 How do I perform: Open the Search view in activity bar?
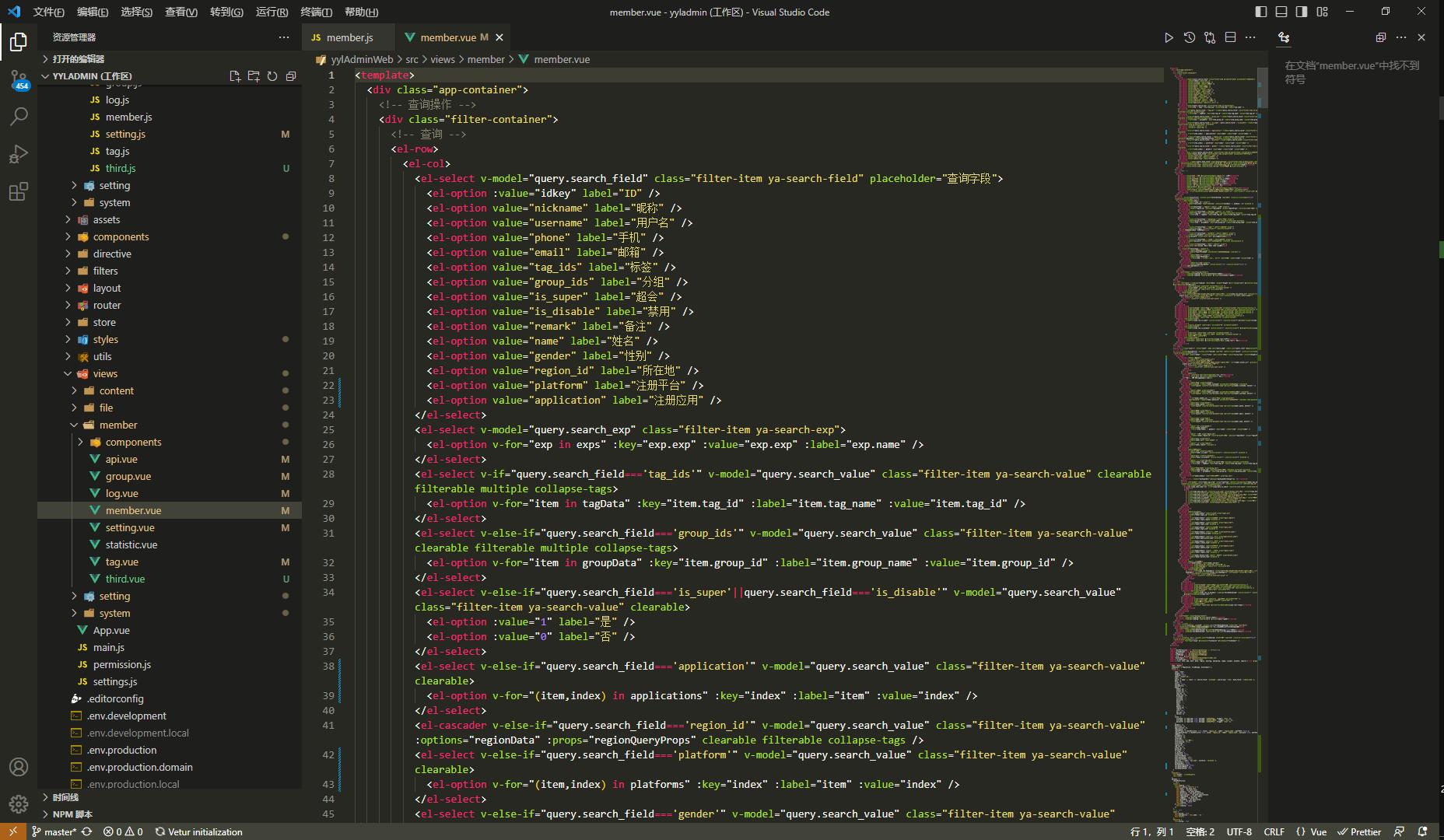pyautogui.click(x=19, y=117)
